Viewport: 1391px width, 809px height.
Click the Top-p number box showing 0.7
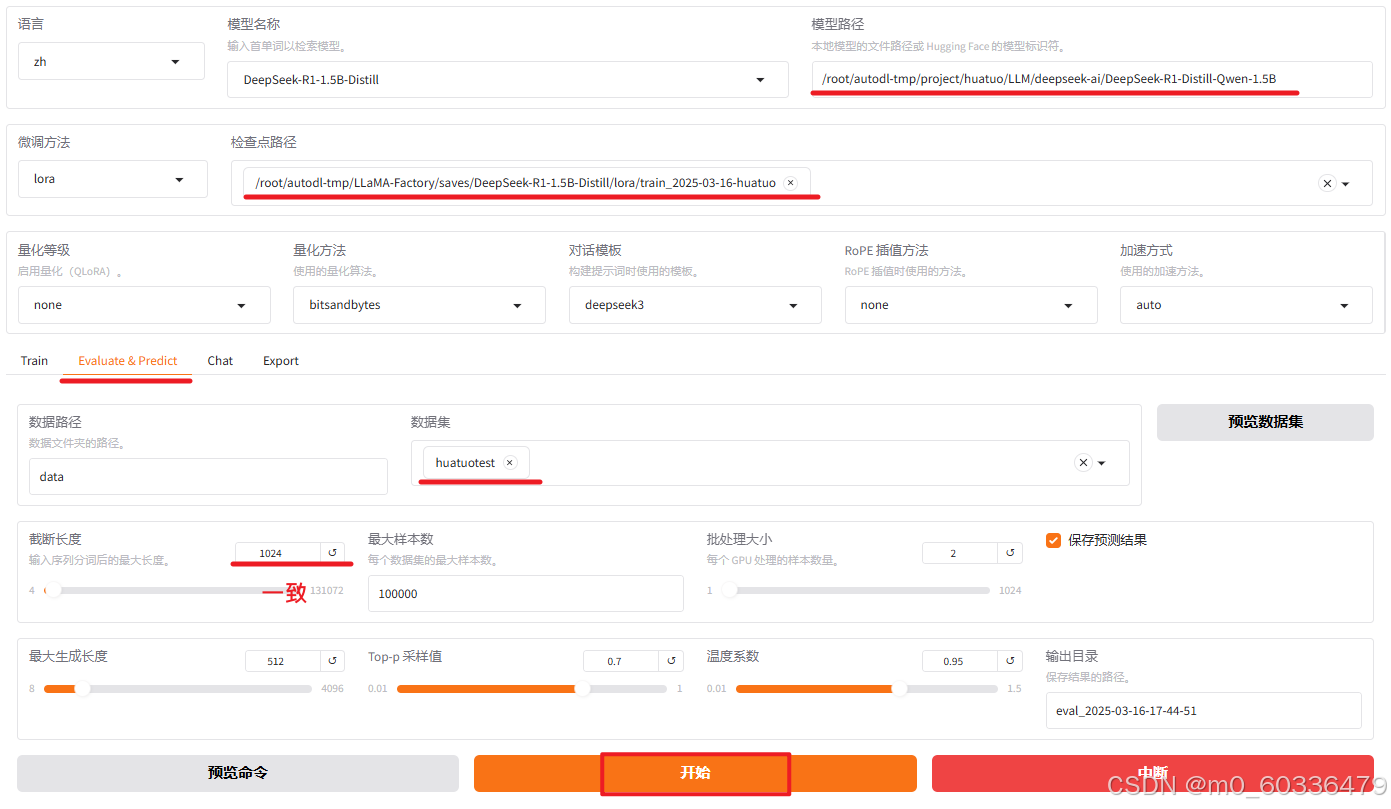pos(621,661)
